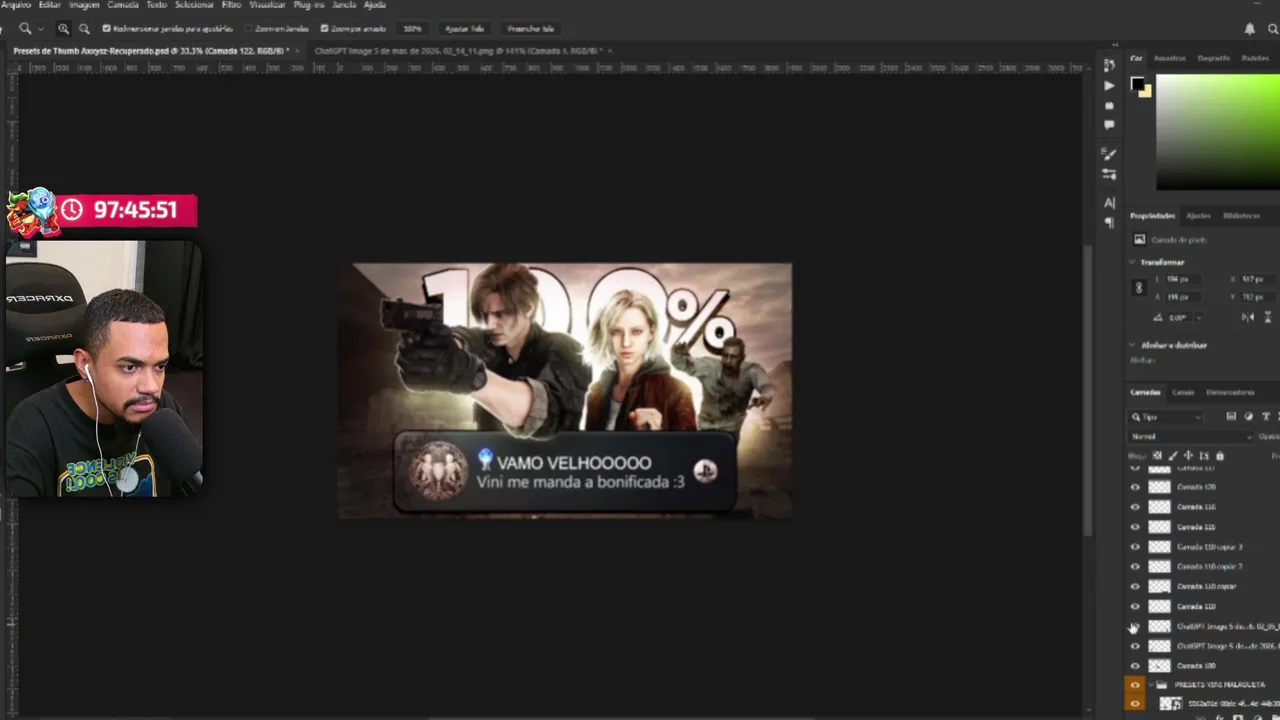Open the Paragraph panel icon
Viewport: 1280px width, 720px height.
pos(1109,222)
